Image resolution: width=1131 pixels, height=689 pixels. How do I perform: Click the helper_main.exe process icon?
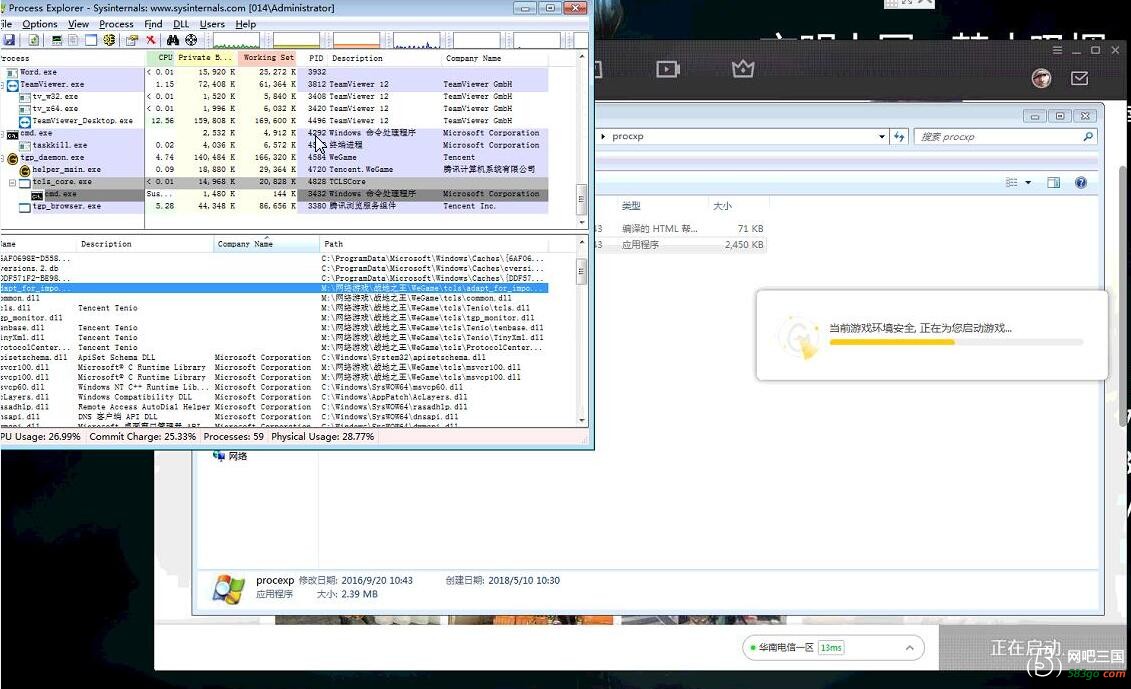(x=25, y=170)
